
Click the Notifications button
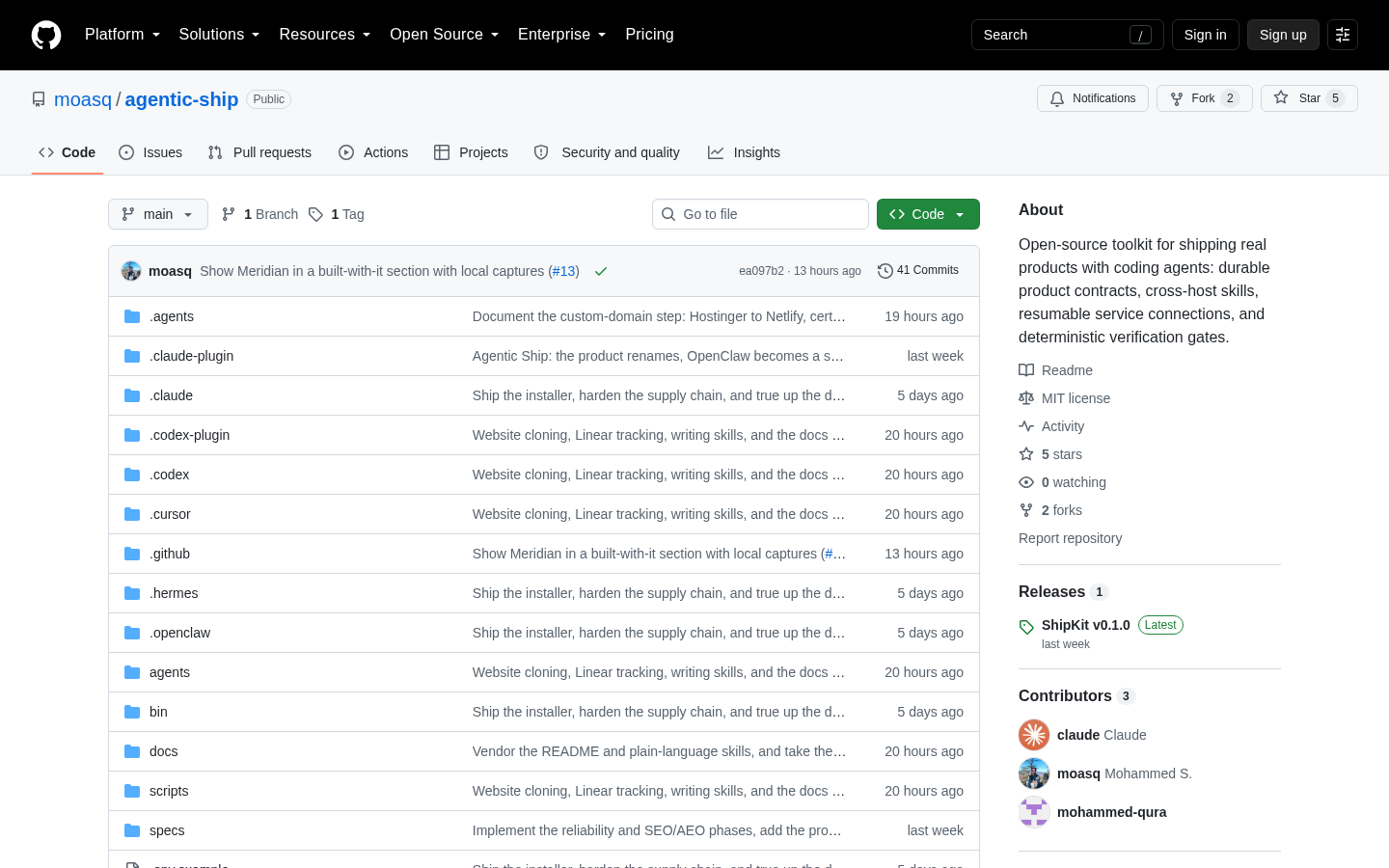(1093, 98)
